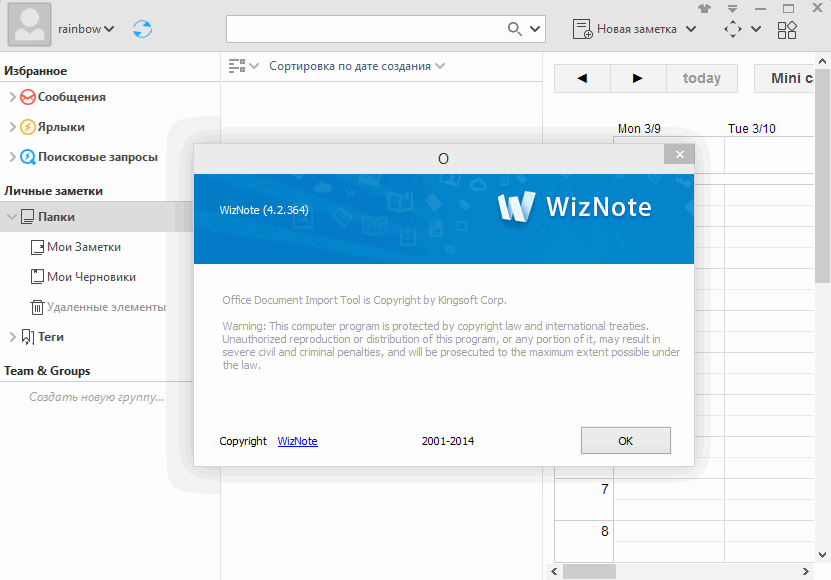
Task: Click the Личные заметки section header
Action: click(54, 191)
